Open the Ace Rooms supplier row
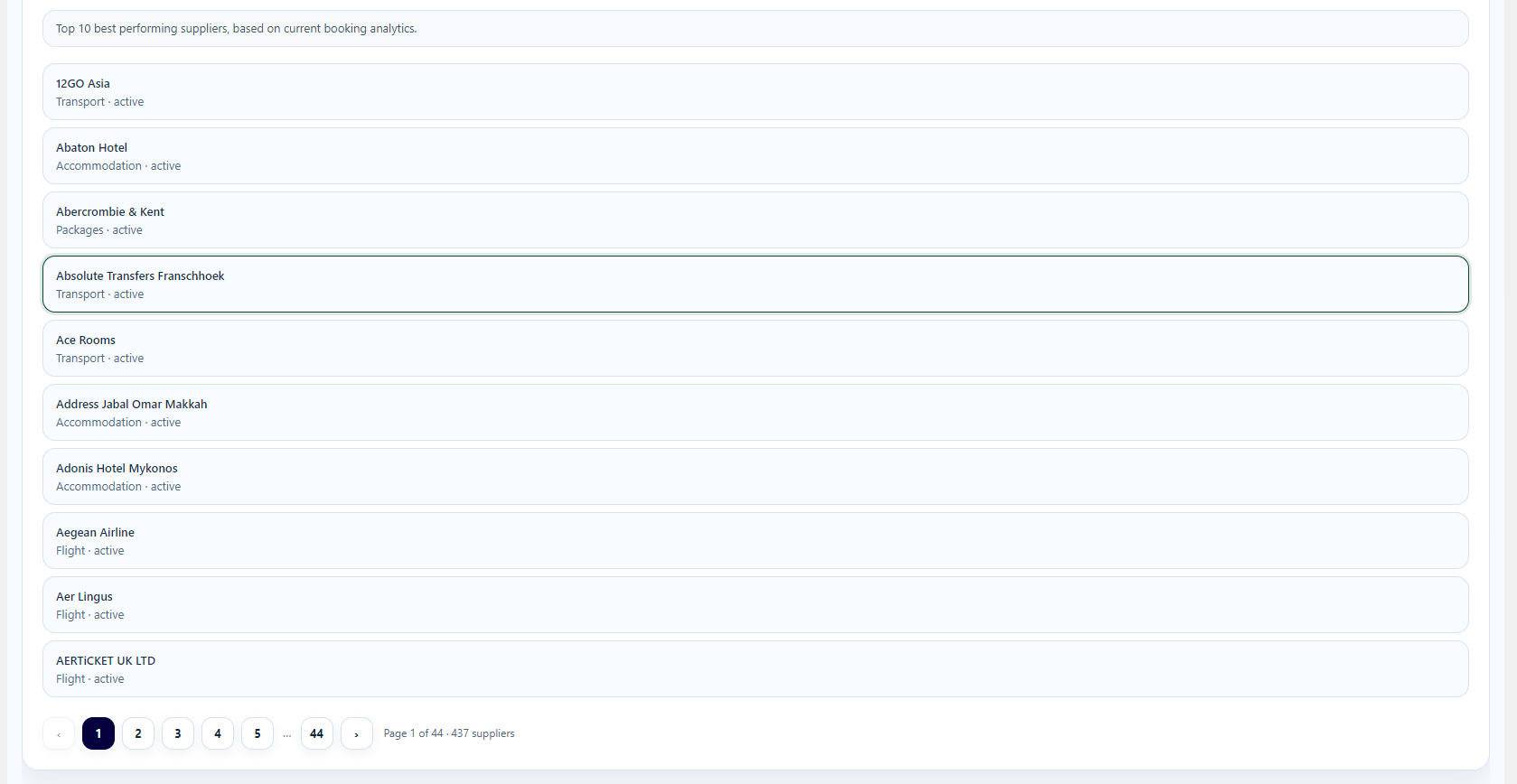Image resolution: width=1517 pixels, height=784 pixels. (x=755, y=349)
